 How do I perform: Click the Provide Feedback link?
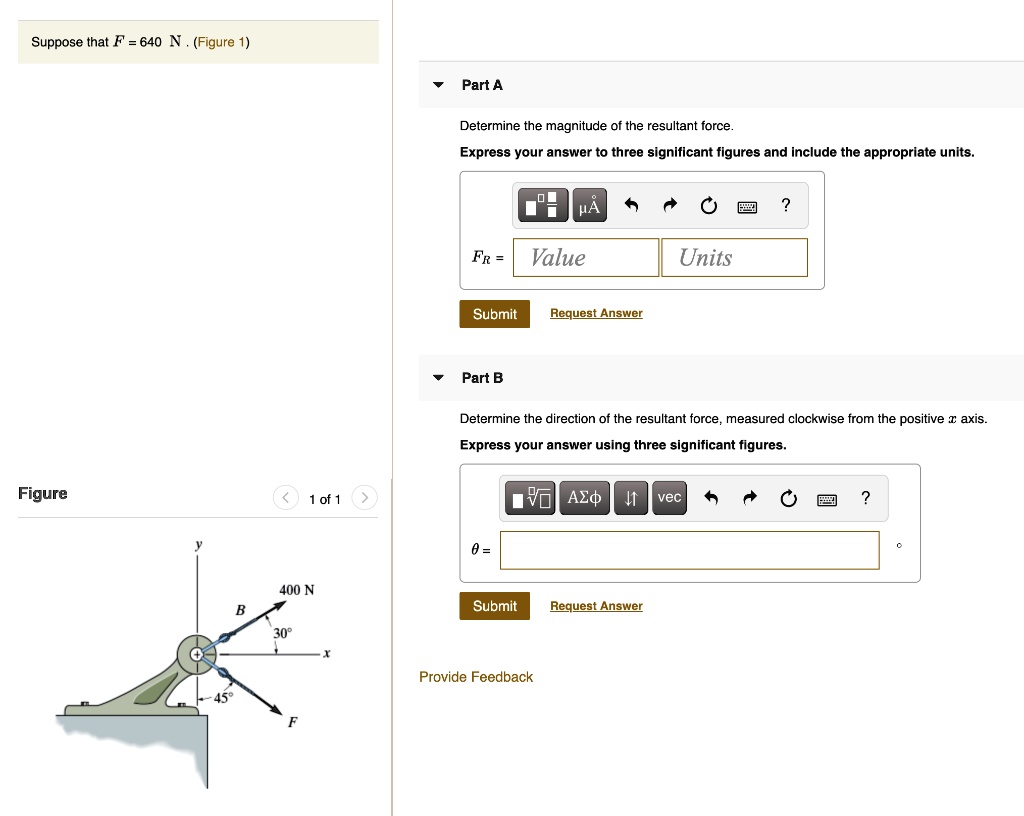coord(475,677)
